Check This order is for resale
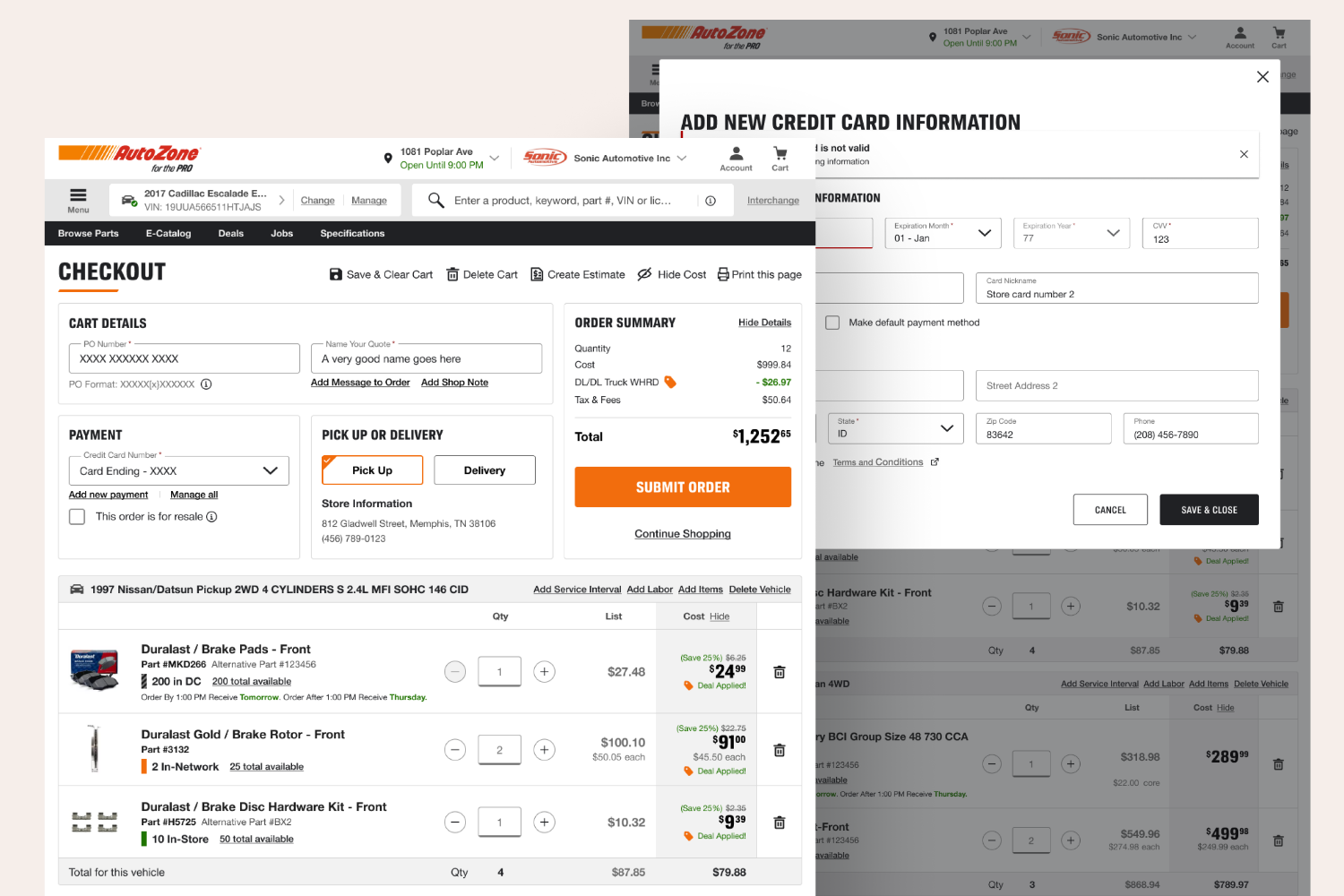Image resolution: width=1344 pixels, height=896 pixels. pos(77,517)
